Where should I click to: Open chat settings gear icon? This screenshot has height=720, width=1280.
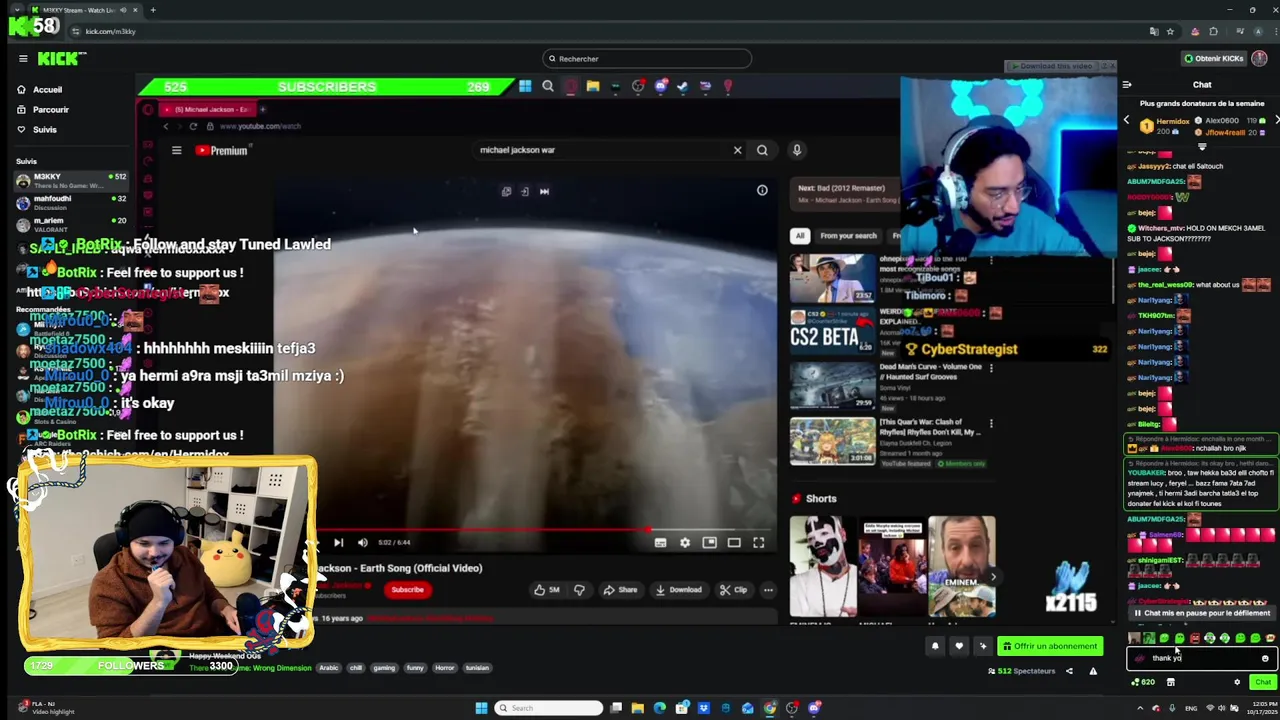(x=1237, y=682)
